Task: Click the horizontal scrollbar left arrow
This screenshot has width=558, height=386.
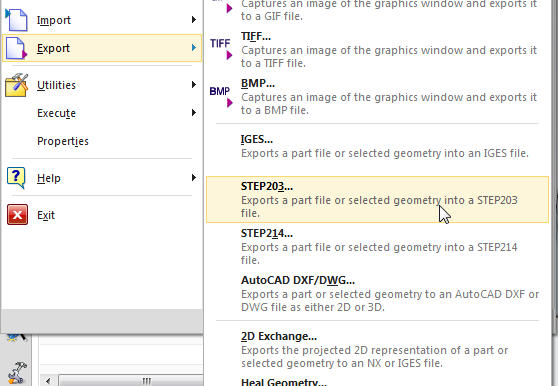Action: click(x=48, y=381)
